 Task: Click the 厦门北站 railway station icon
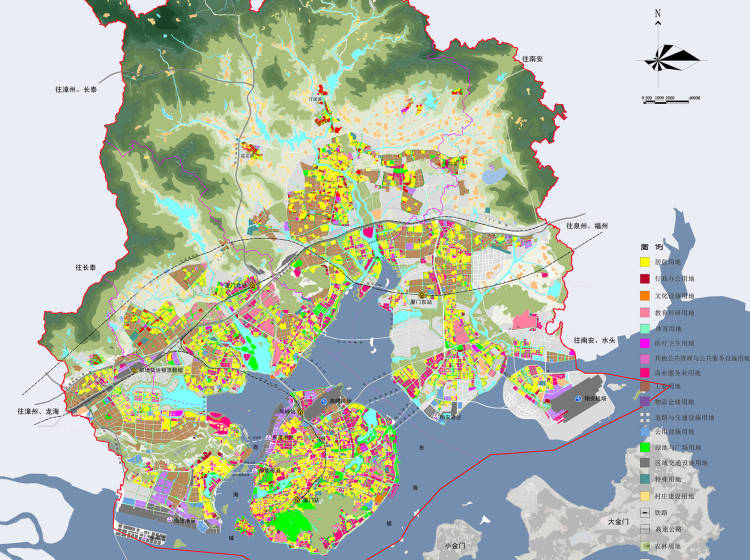pos(252,285)
